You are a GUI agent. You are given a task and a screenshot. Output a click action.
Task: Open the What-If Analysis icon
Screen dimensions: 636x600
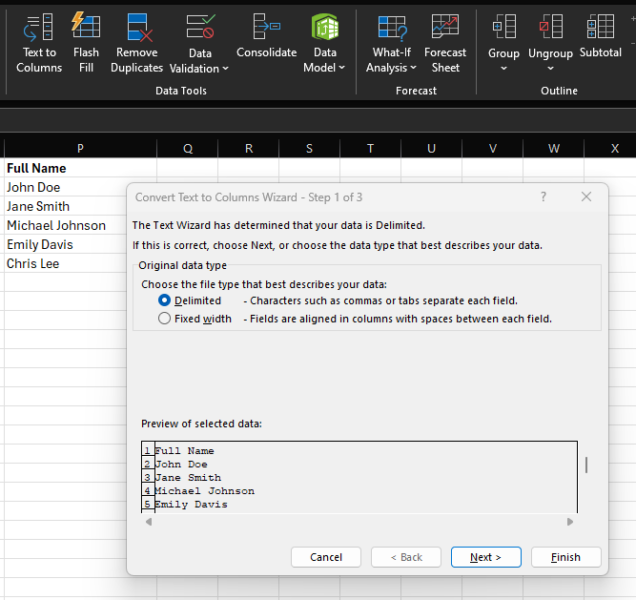[392, 28]
